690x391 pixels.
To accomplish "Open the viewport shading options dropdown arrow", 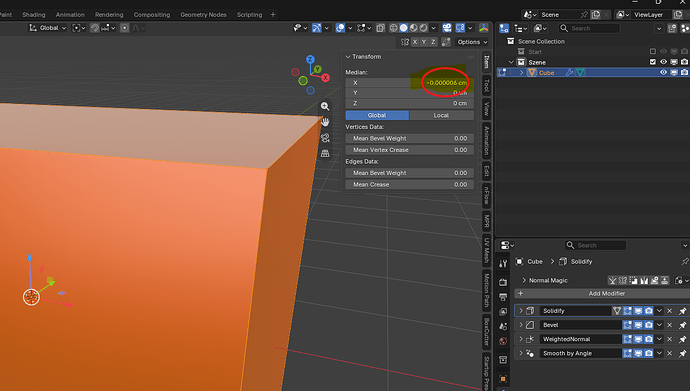I will tap(433, 28).
